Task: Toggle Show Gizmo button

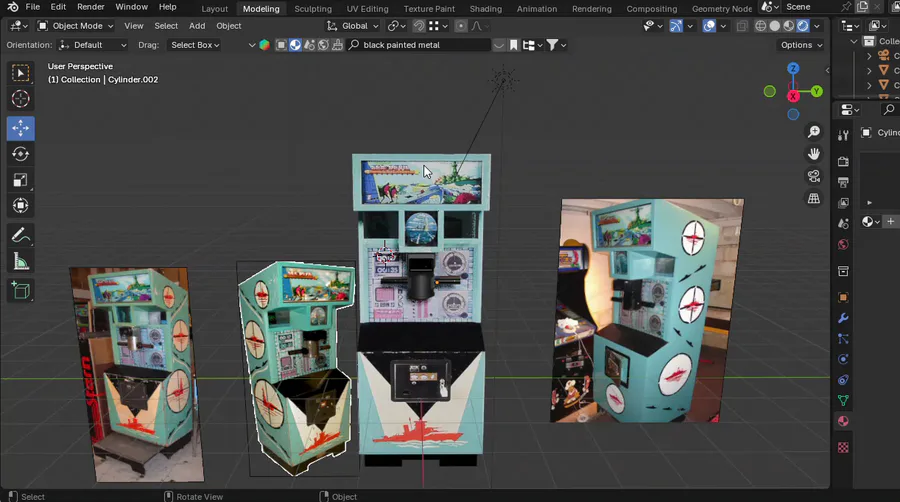Action: click(x=676, y=26)
